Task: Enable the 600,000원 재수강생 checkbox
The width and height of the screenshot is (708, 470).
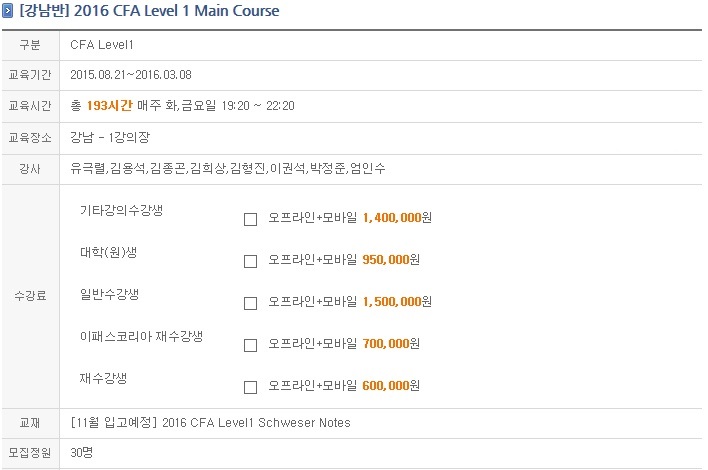Action: (x=250, y=387)
